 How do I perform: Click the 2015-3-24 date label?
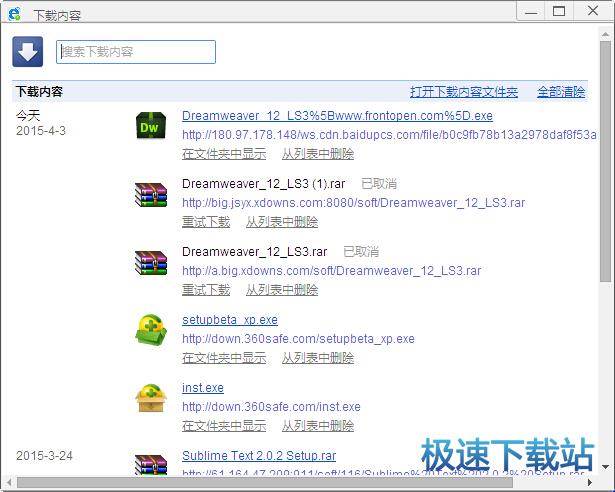44,456
